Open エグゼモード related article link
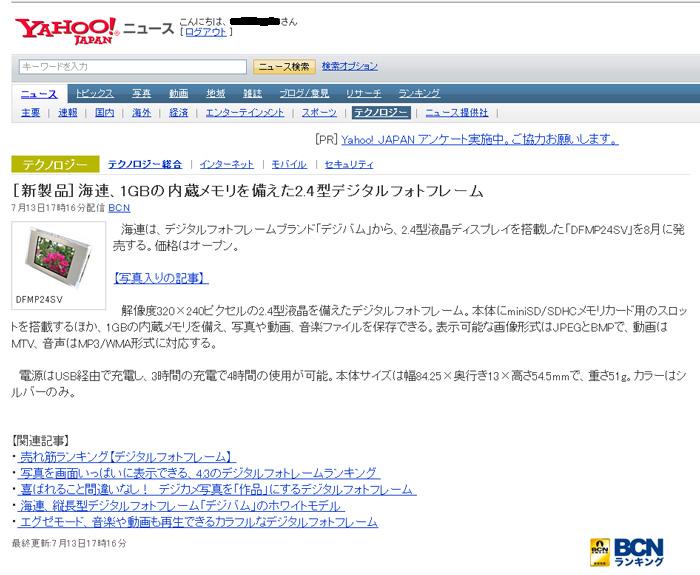The image size is (700, 575). coord(199,522)
